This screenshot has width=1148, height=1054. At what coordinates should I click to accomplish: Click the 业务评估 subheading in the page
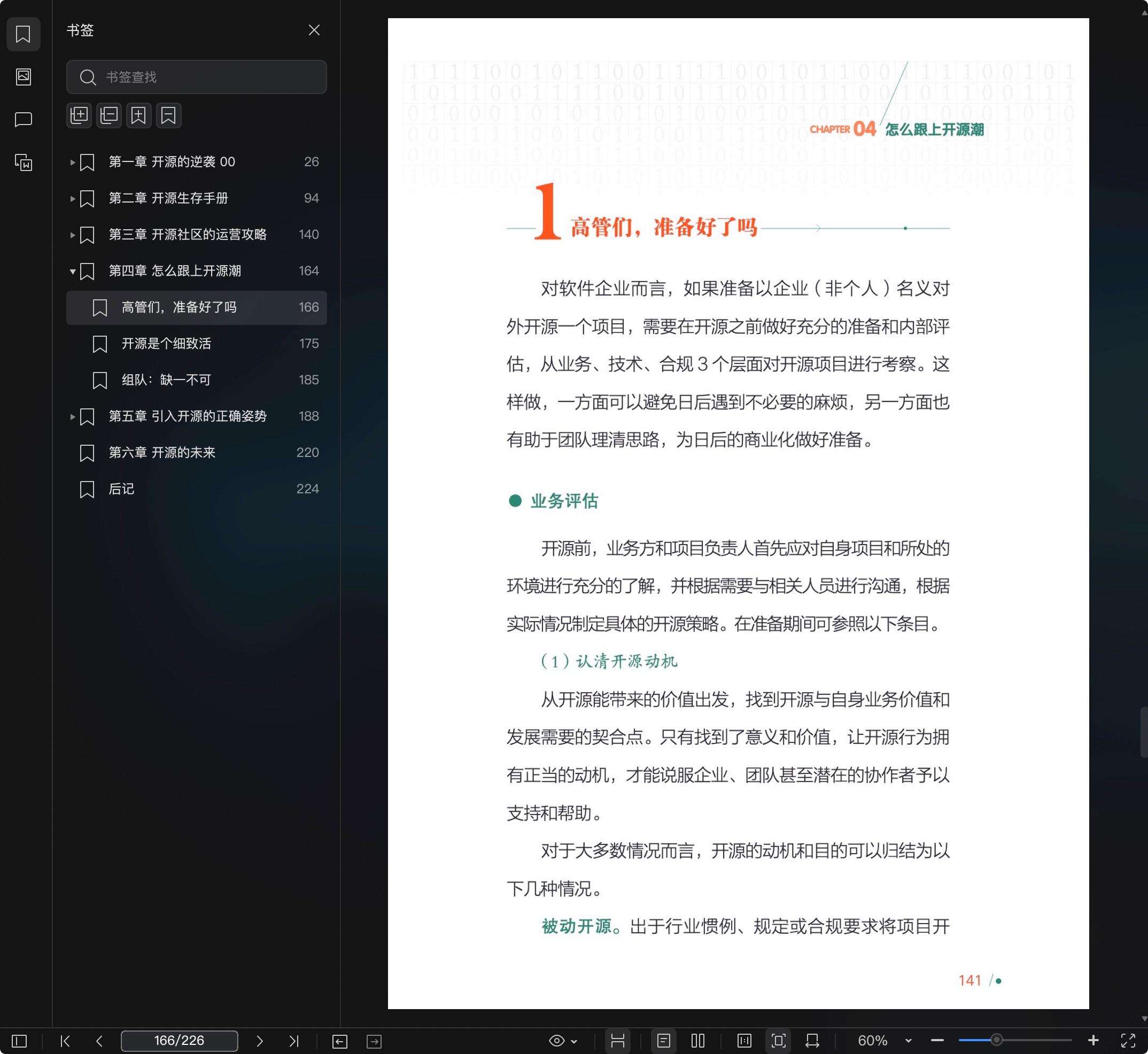564,501
